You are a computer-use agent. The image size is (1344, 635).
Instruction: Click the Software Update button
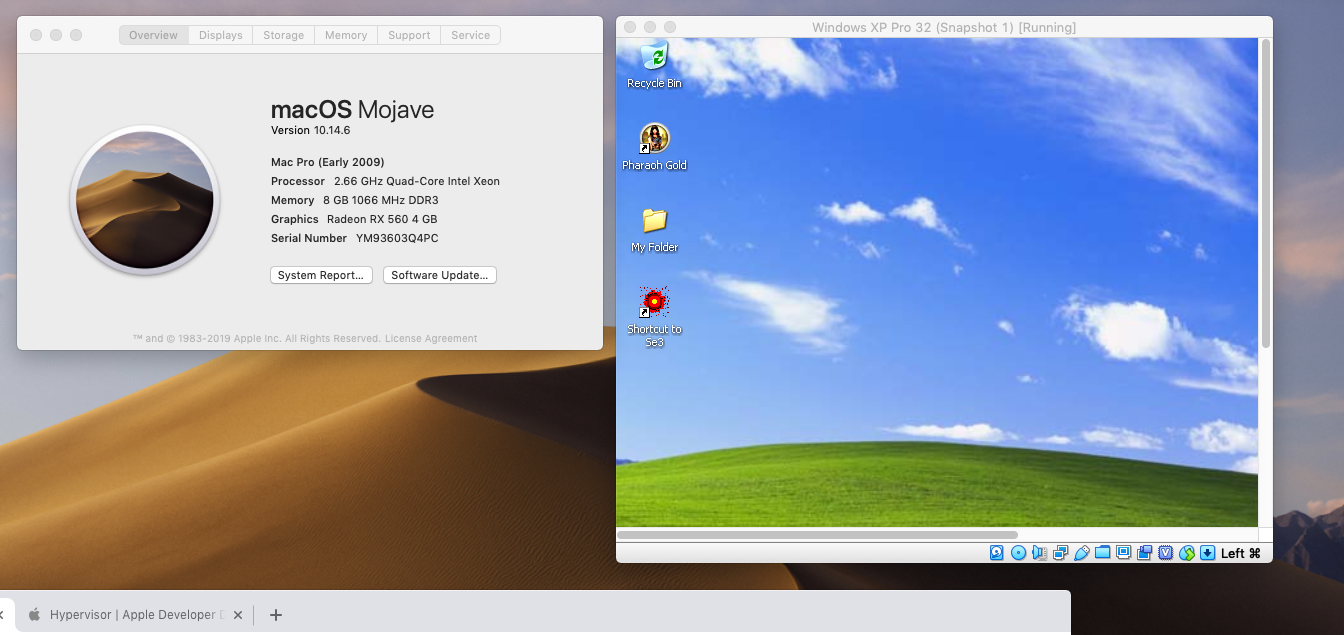click(440, 275)
